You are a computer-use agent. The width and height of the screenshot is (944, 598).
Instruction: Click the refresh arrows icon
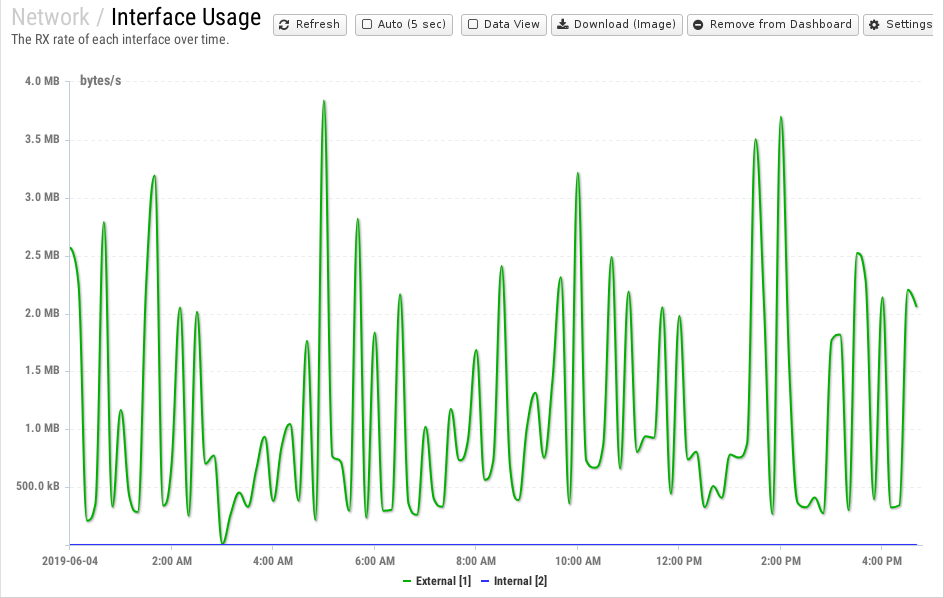(284, 25)
